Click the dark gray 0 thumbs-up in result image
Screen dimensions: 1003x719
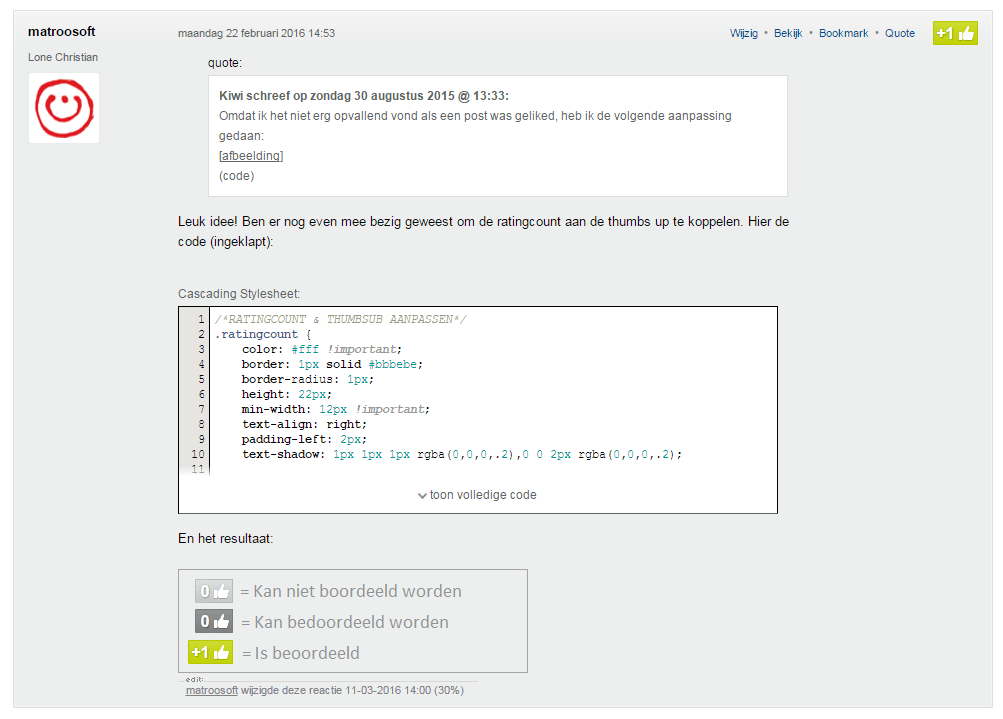214,621
